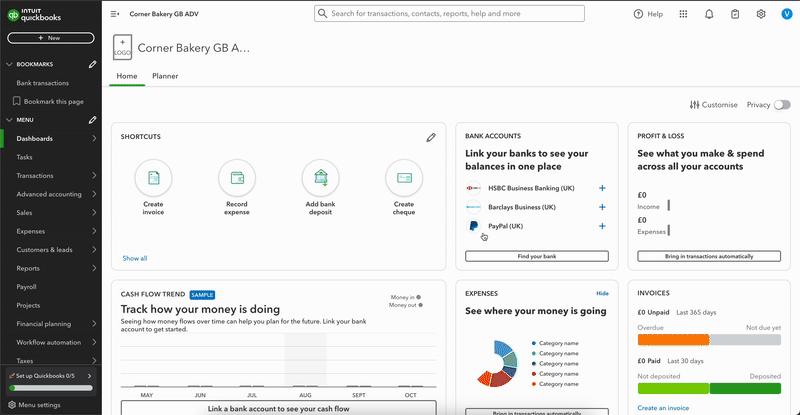The image size is (800, 415).
Task: Open the Help menu
Action: coord(648,14)
